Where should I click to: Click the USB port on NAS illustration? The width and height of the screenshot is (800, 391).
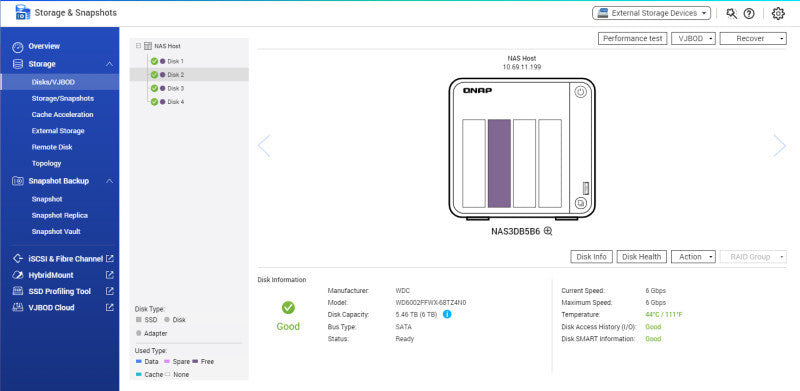tap(585, 187)
